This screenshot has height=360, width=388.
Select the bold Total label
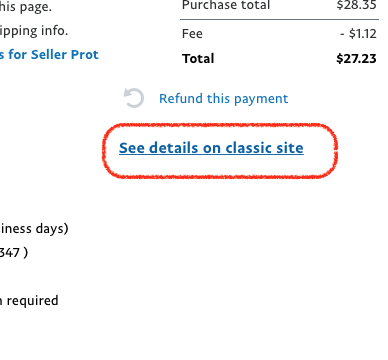[x=198, y=59]
